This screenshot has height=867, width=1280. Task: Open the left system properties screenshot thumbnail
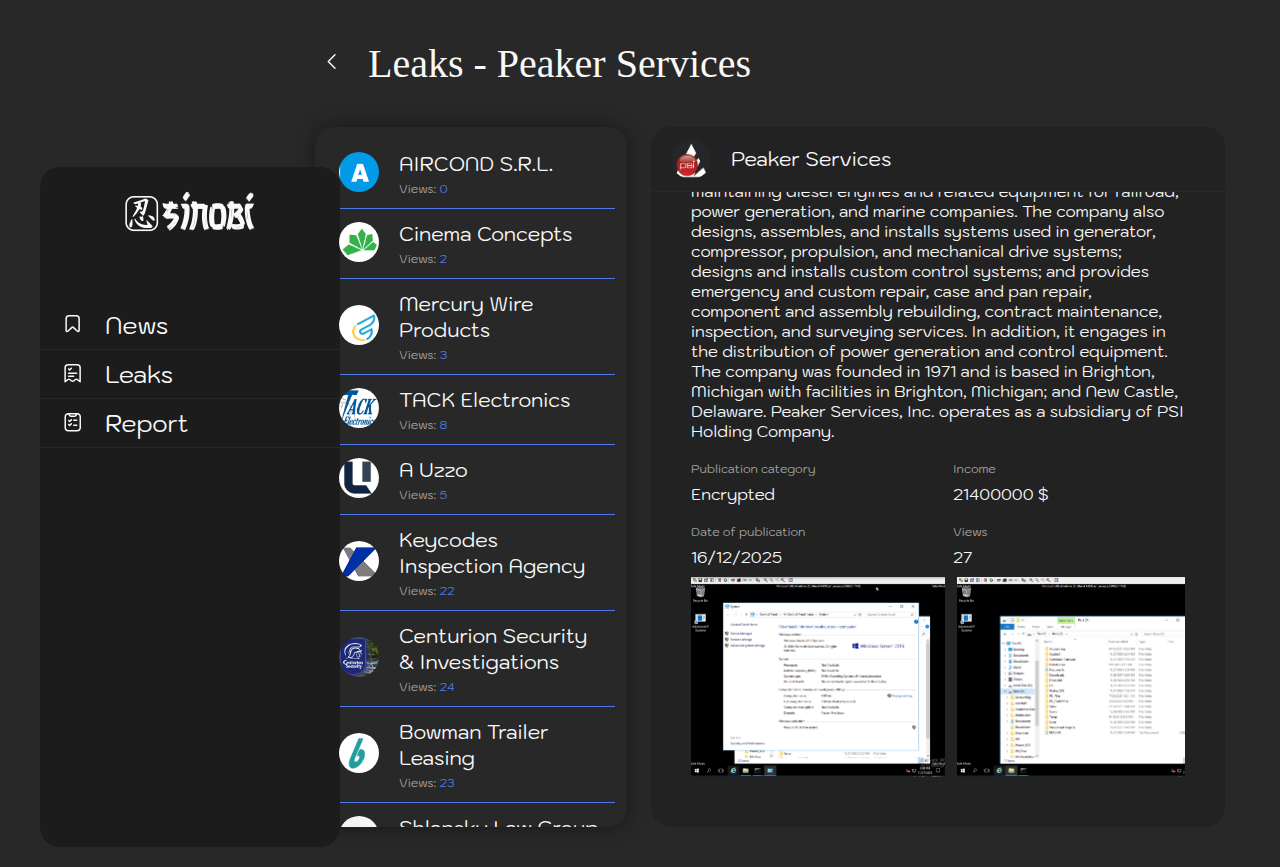tap(817, 676)
